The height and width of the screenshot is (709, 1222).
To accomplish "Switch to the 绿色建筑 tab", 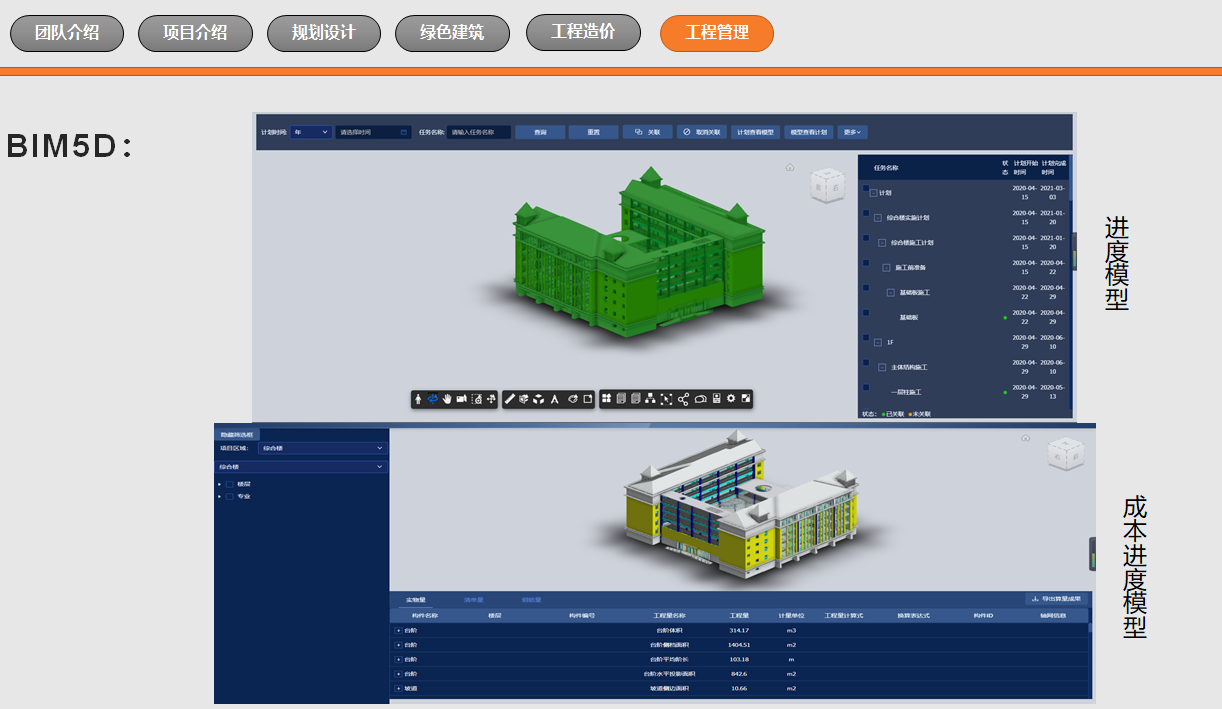I will coord(452,33).
